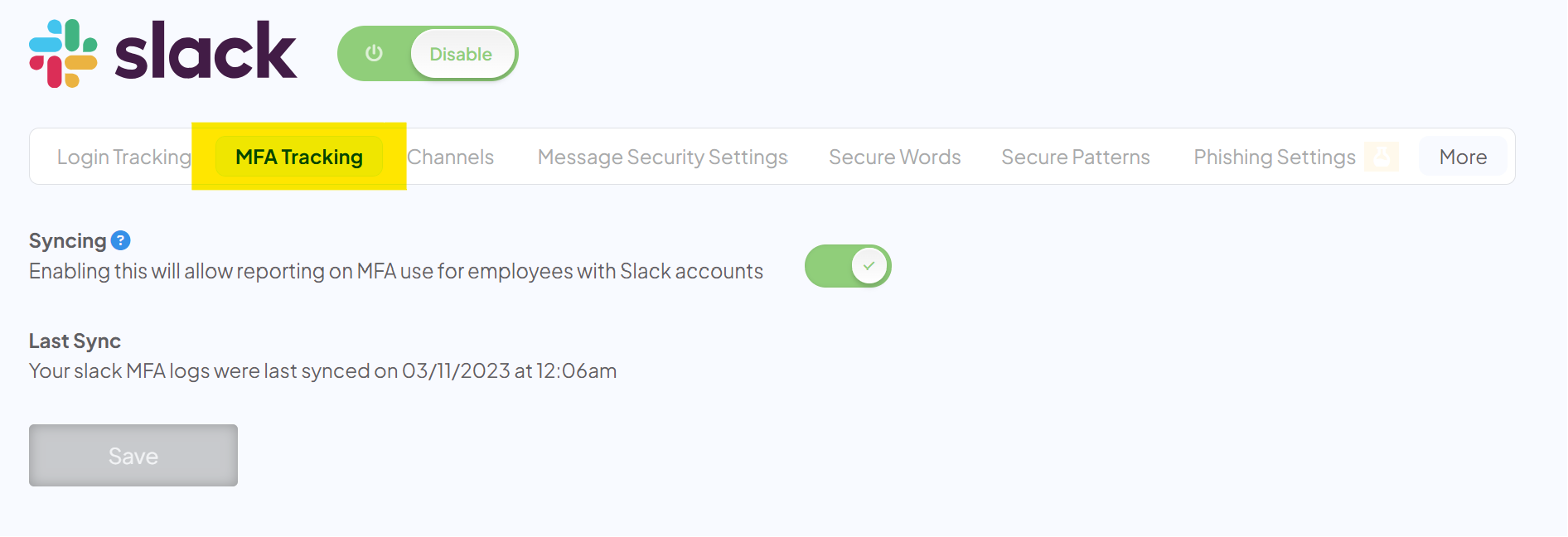Click the Slack logo
Image resolution: width=1568 pixels, height=537 pixels.
click(x=163, y=51)
